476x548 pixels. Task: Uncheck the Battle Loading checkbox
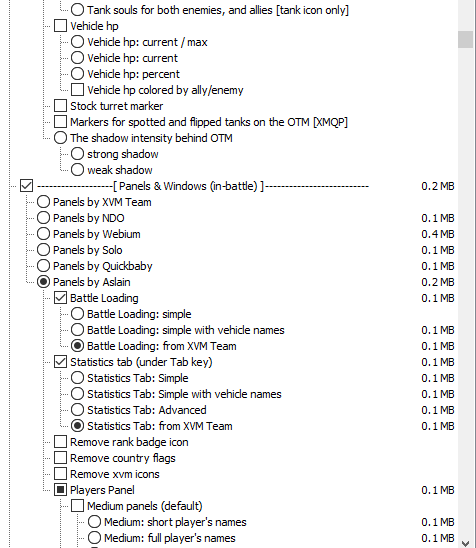(x=60, y=298)
